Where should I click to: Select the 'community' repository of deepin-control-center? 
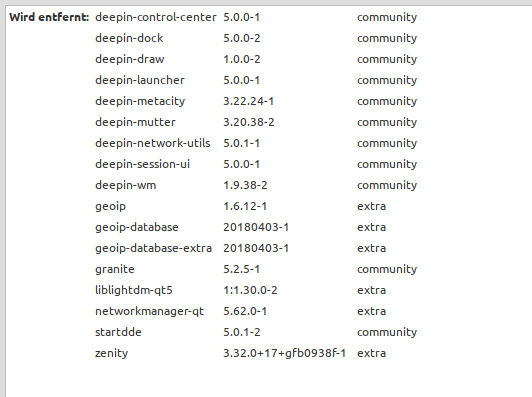pyautogui.click(x=387, y=17)
